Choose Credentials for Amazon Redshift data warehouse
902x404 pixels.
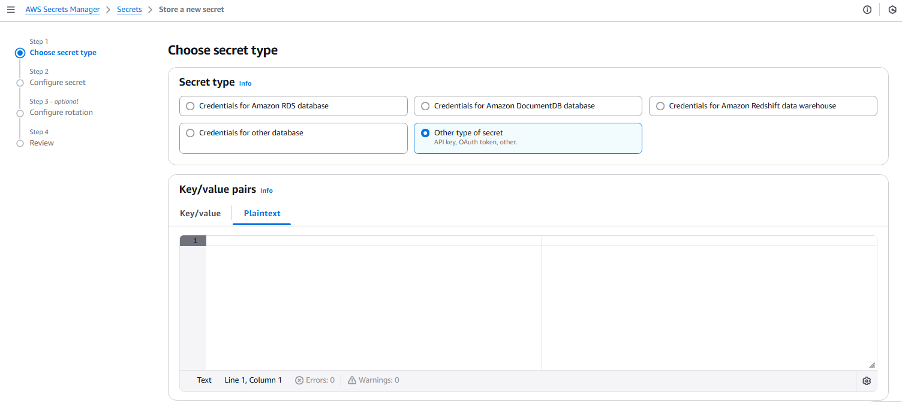[660, 105]
